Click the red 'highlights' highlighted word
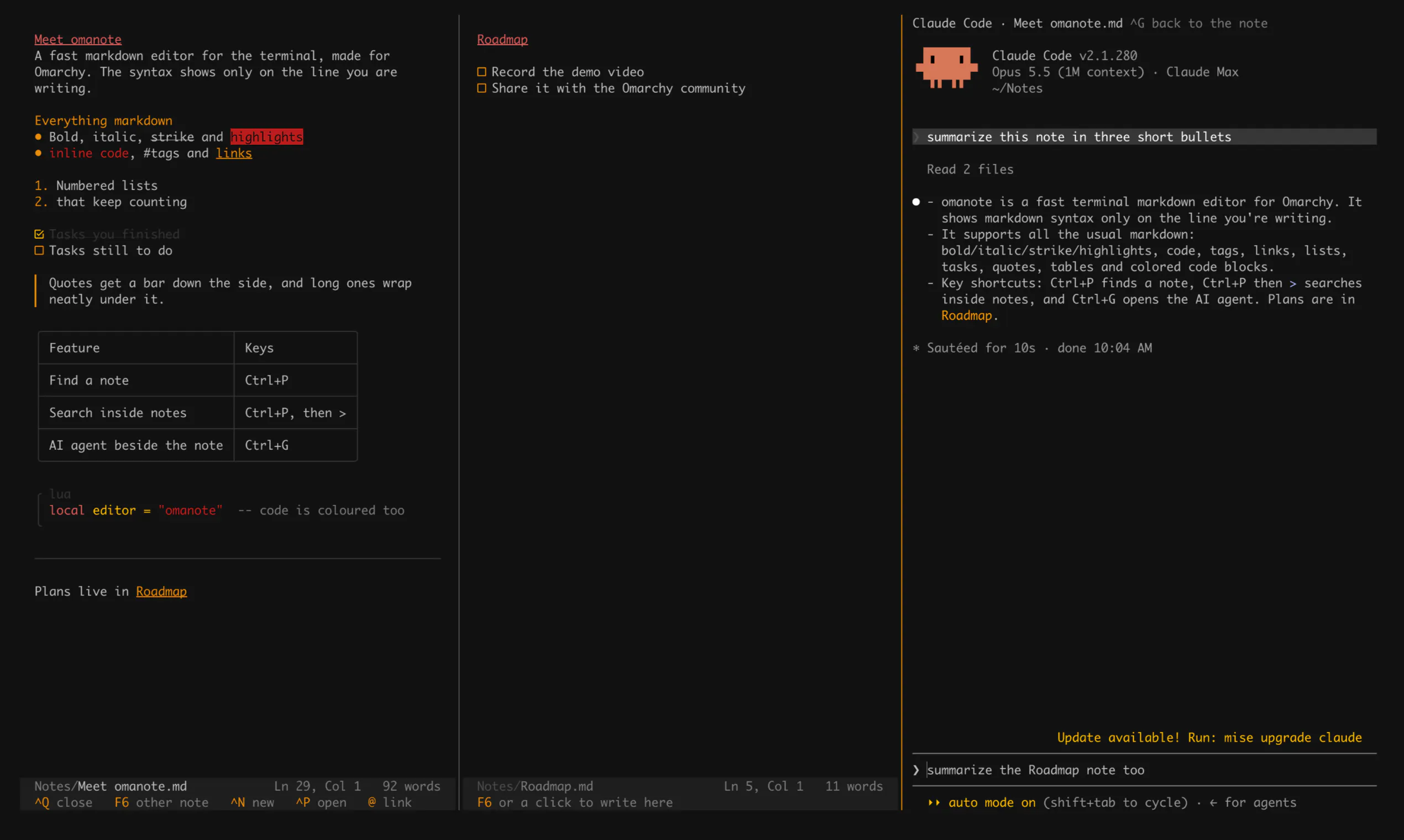1404x840 pixels. 266,136
